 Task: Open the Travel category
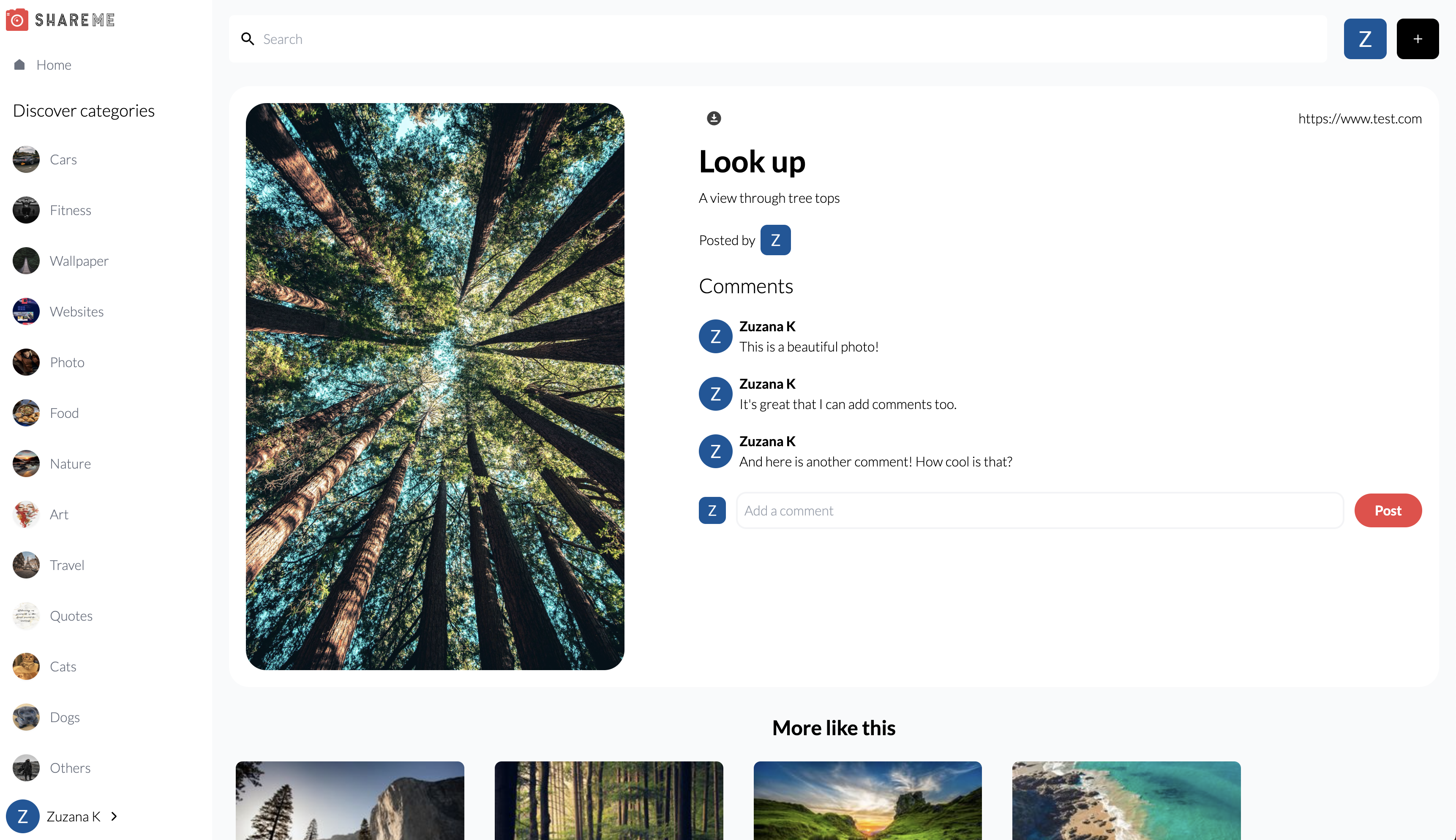pyautogui.click(x=67, y=565)
